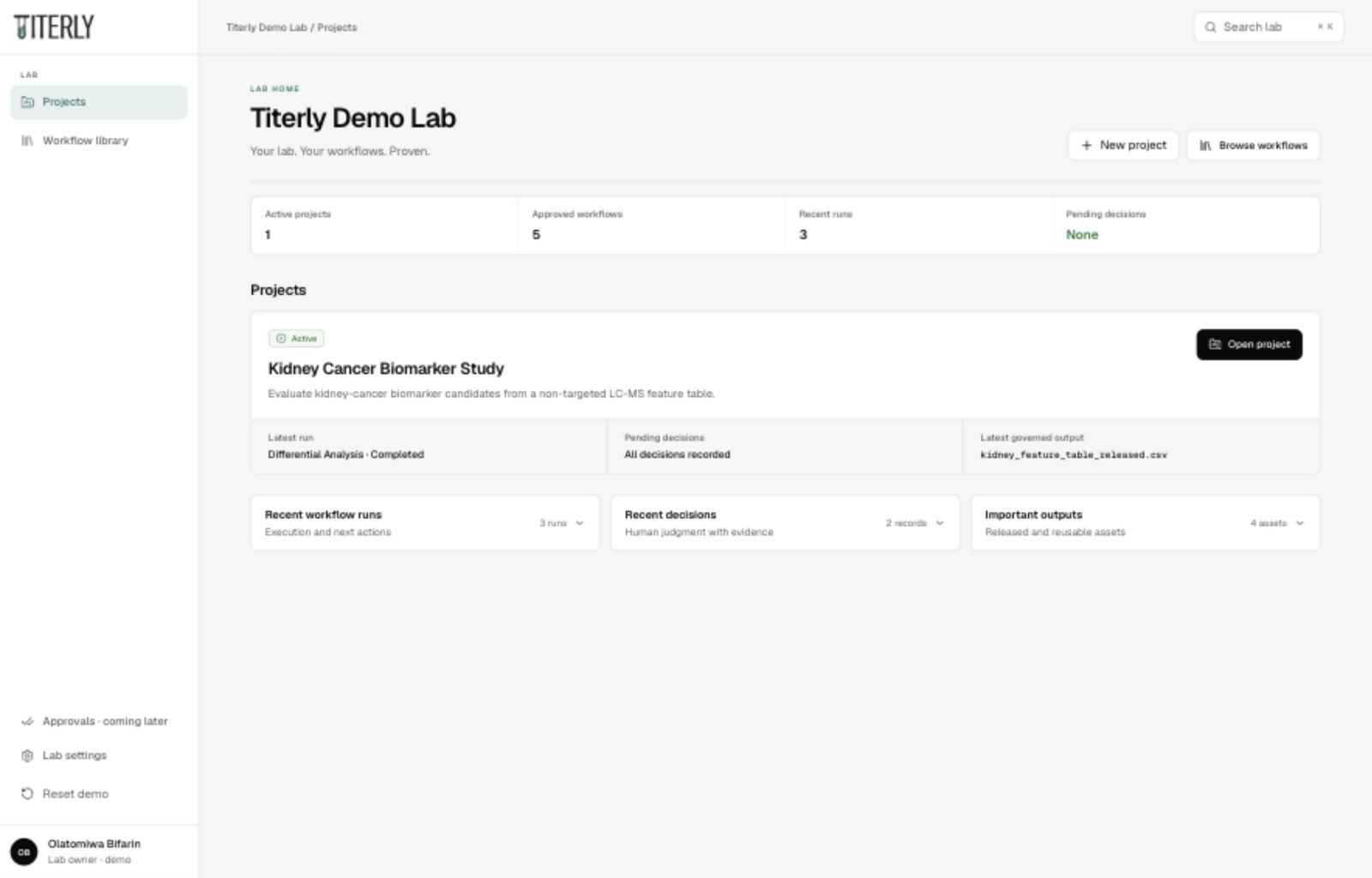Click the library icon on Browse workflows
Screen dimensions: 1372x878
coord(1206,146)
